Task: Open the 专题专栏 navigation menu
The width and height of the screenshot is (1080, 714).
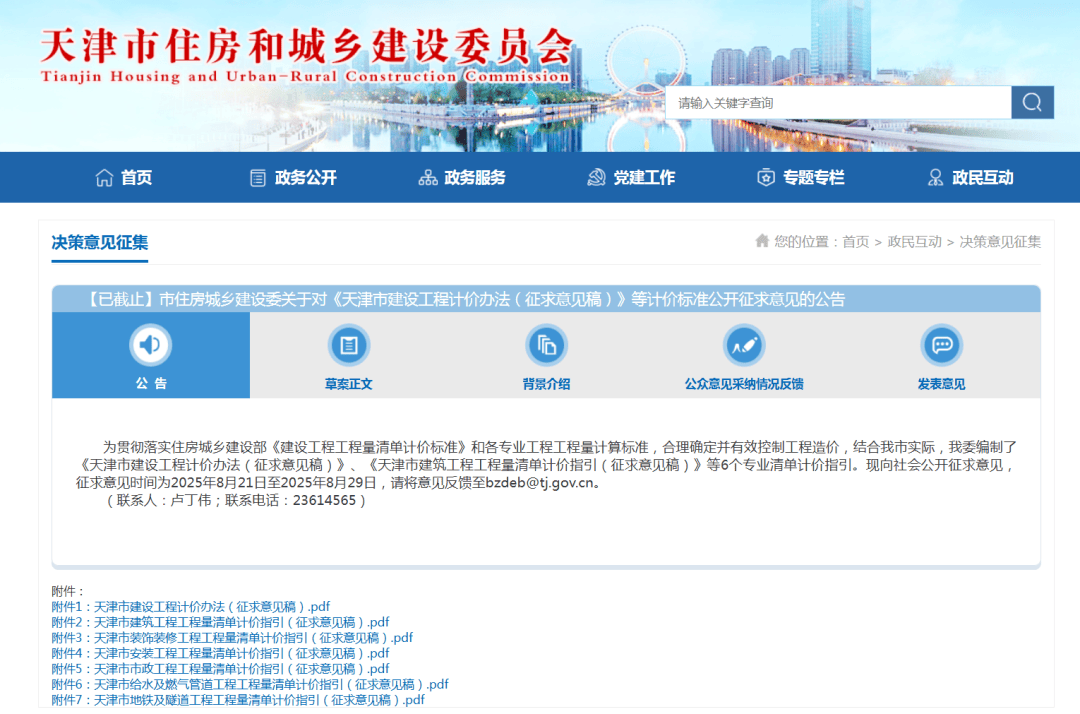Action: point(800,178)
